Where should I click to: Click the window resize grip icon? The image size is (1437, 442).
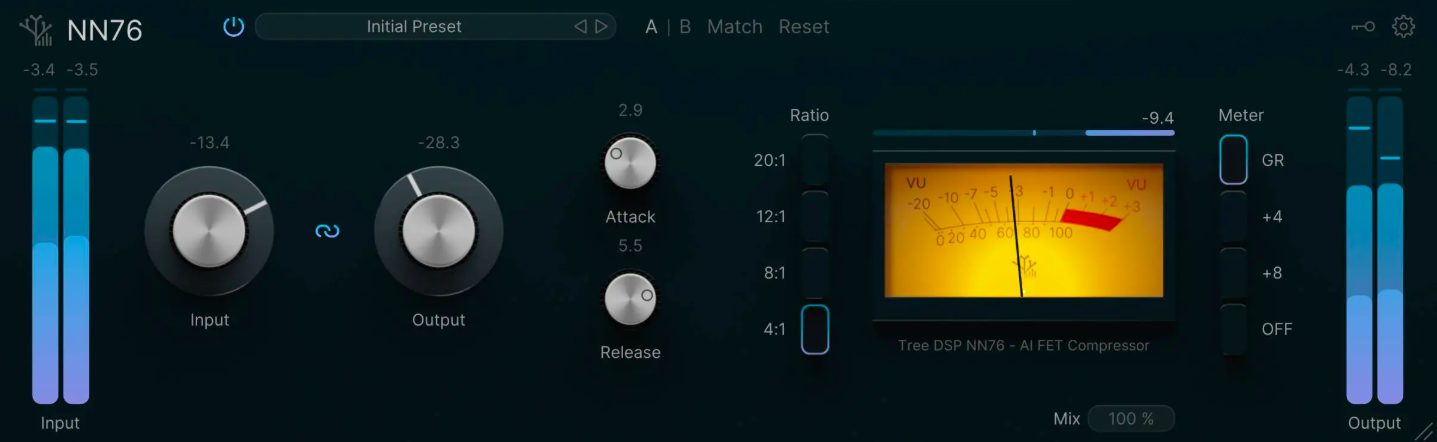tap(1423, 430)
